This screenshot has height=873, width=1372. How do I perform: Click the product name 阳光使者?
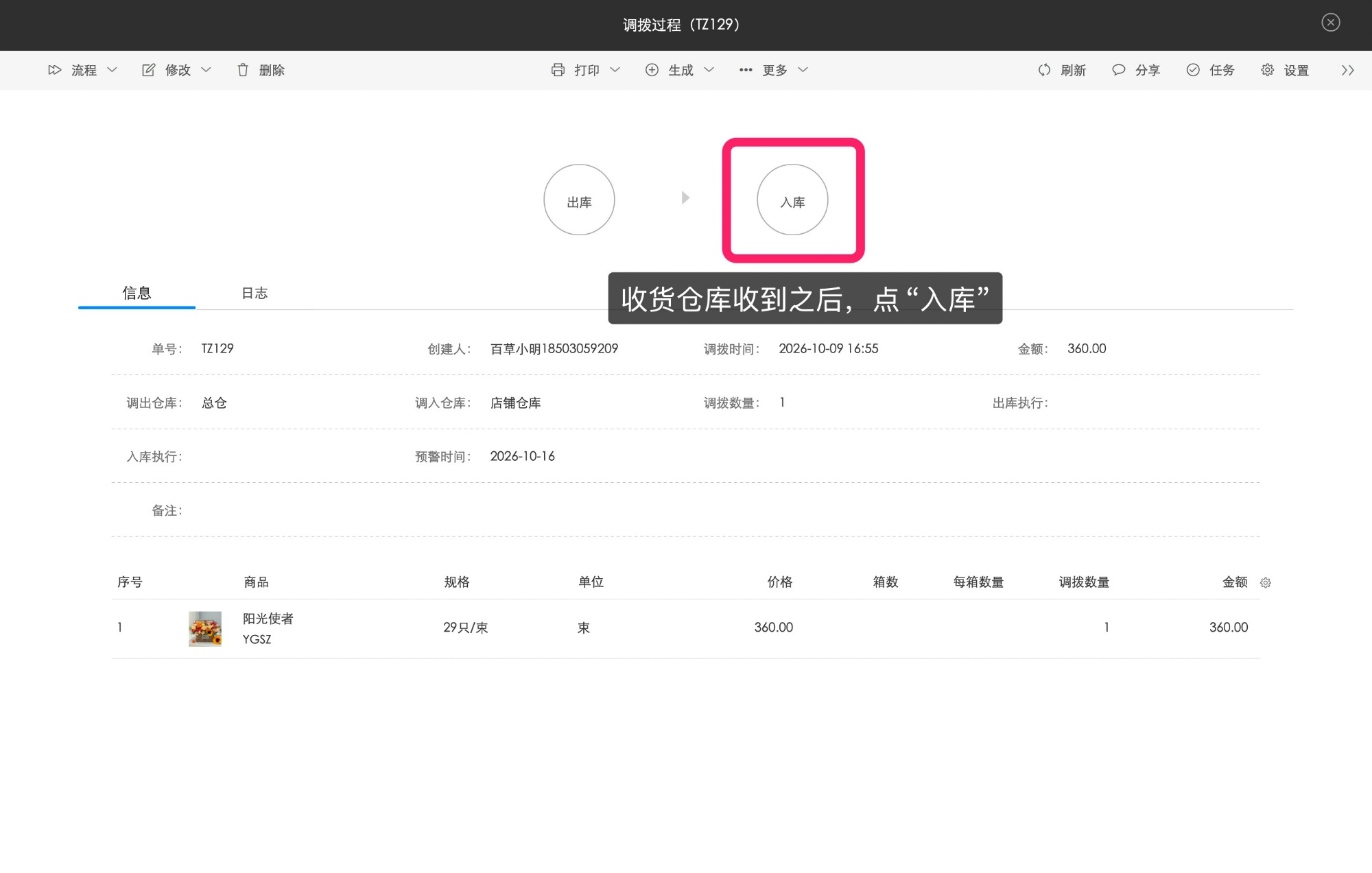(x=268, y=619)
